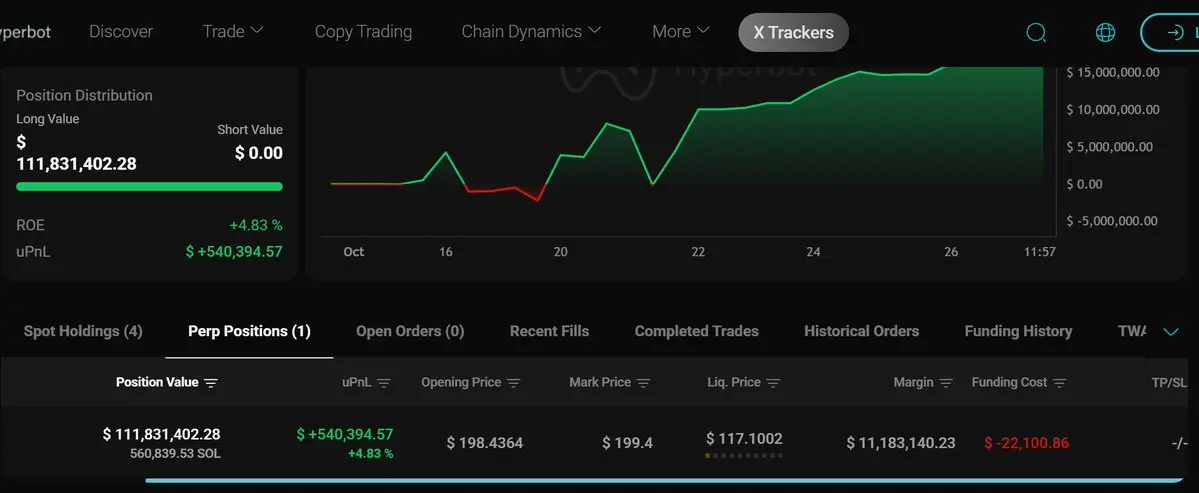
Task: Click position value $ 111,831,402.28 in table
Action: click(x=161, y=434)
